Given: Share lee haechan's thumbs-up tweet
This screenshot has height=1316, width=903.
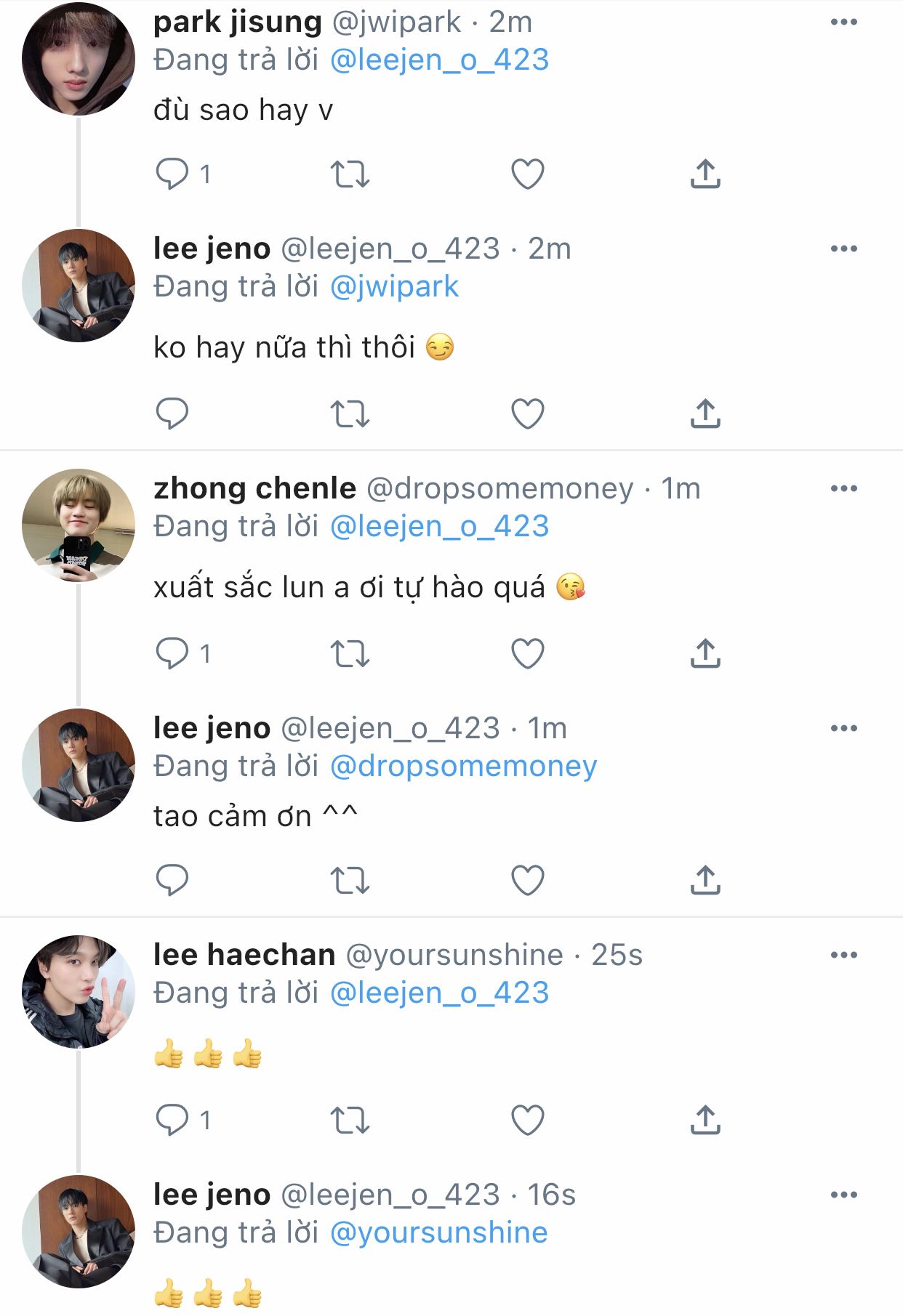Looking at the screenshot, I should click(705, 1120).
